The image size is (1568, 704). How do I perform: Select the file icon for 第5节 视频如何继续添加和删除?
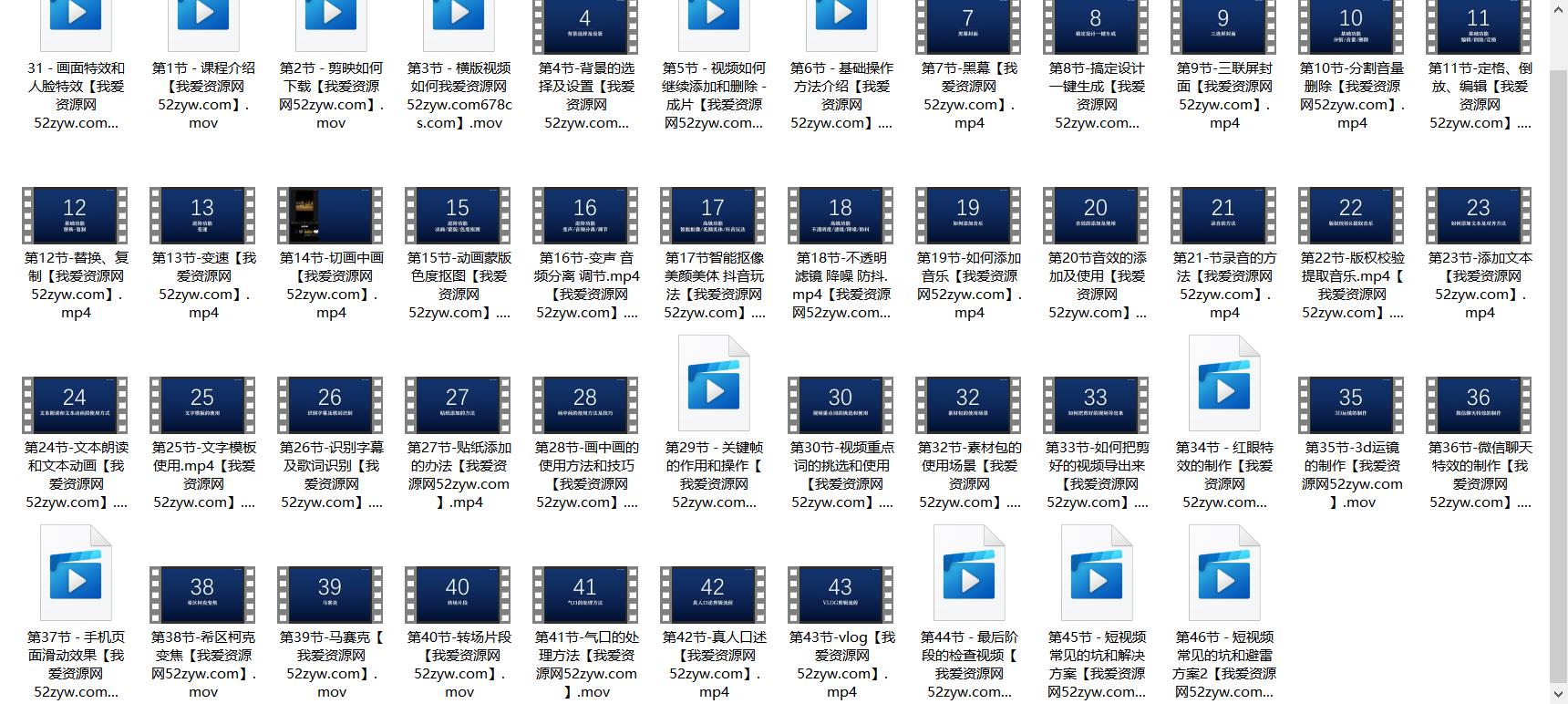pyautogui.click(x=714, y=25)
